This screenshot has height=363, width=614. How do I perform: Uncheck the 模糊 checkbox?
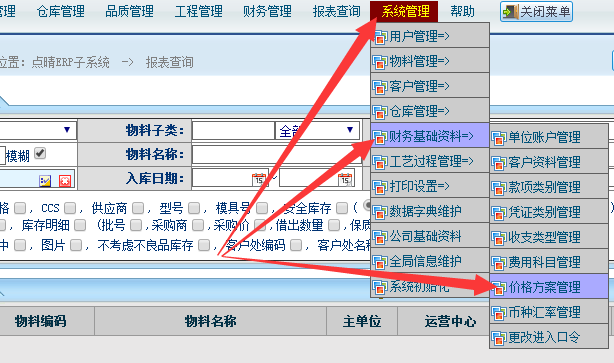(40, 153)
